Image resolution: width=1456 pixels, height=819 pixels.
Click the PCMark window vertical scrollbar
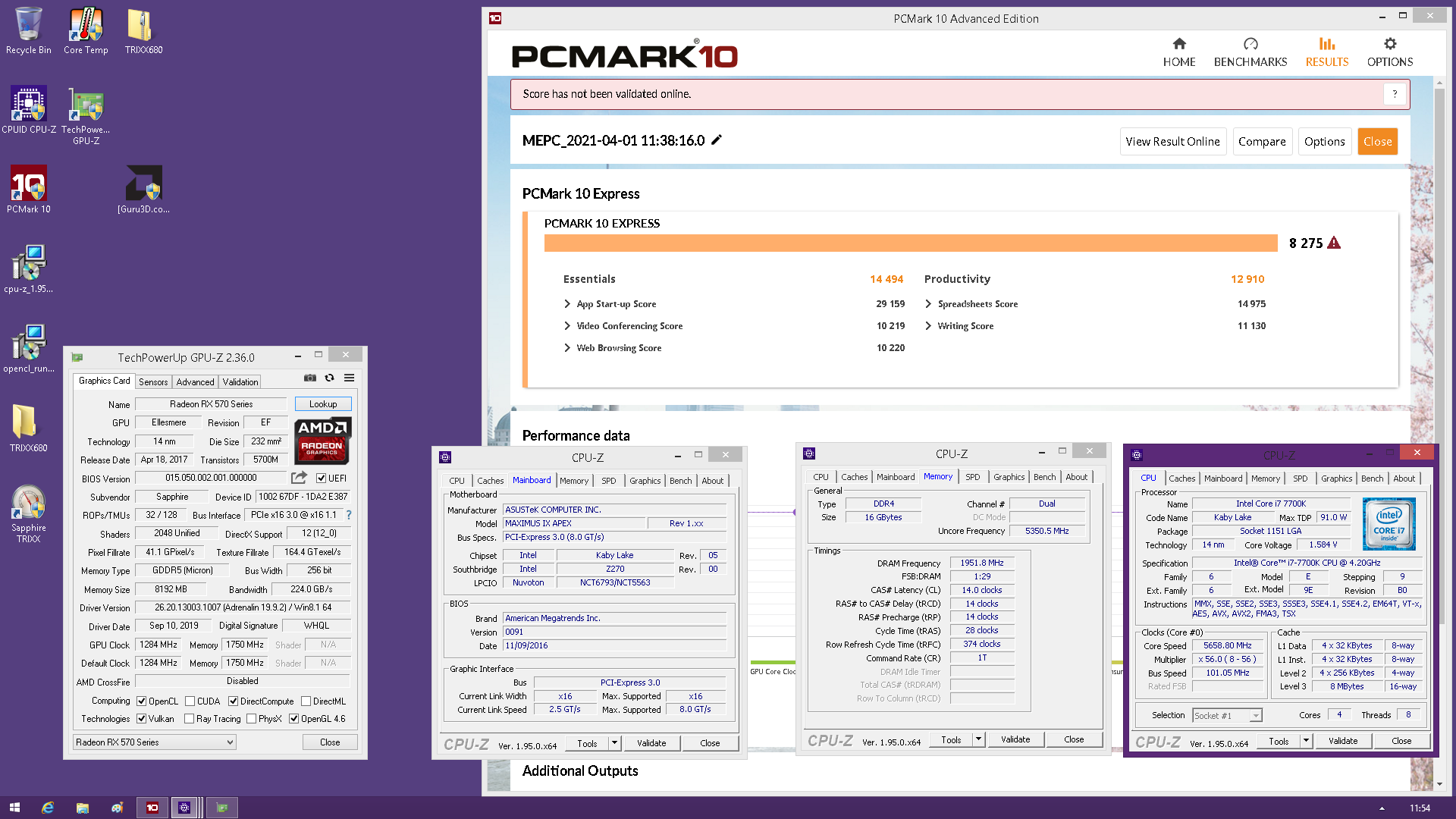pyautogui.click(x=1439, y=434)
